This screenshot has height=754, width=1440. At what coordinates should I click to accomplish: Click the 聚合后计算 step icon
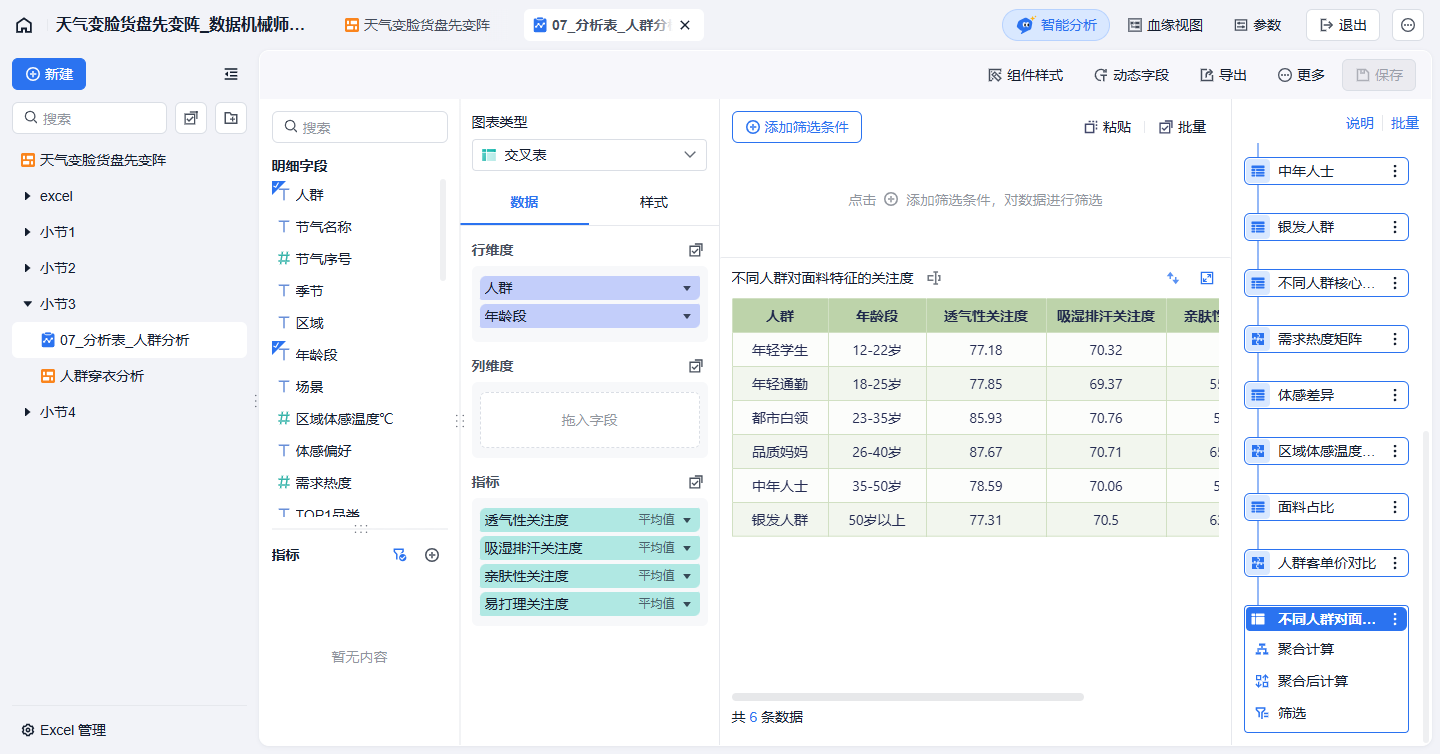coord(1261,681)
